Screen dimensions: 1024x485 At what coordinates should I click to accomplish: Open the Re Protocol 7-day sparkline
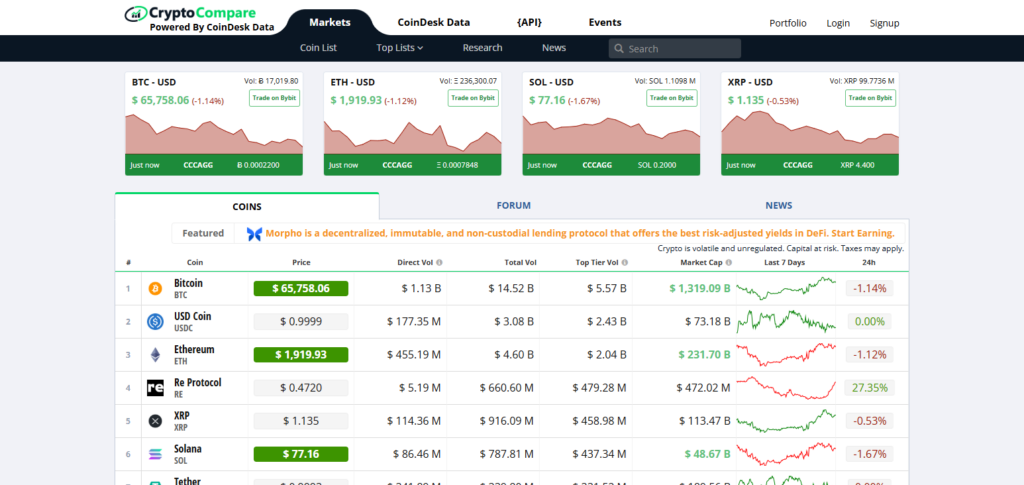[786, 388]
